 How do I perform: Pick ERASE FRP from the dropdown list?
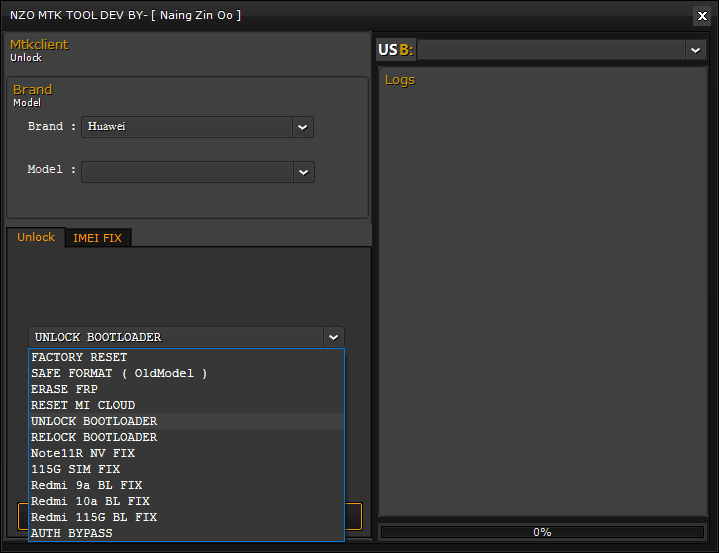tap(65, 389)
